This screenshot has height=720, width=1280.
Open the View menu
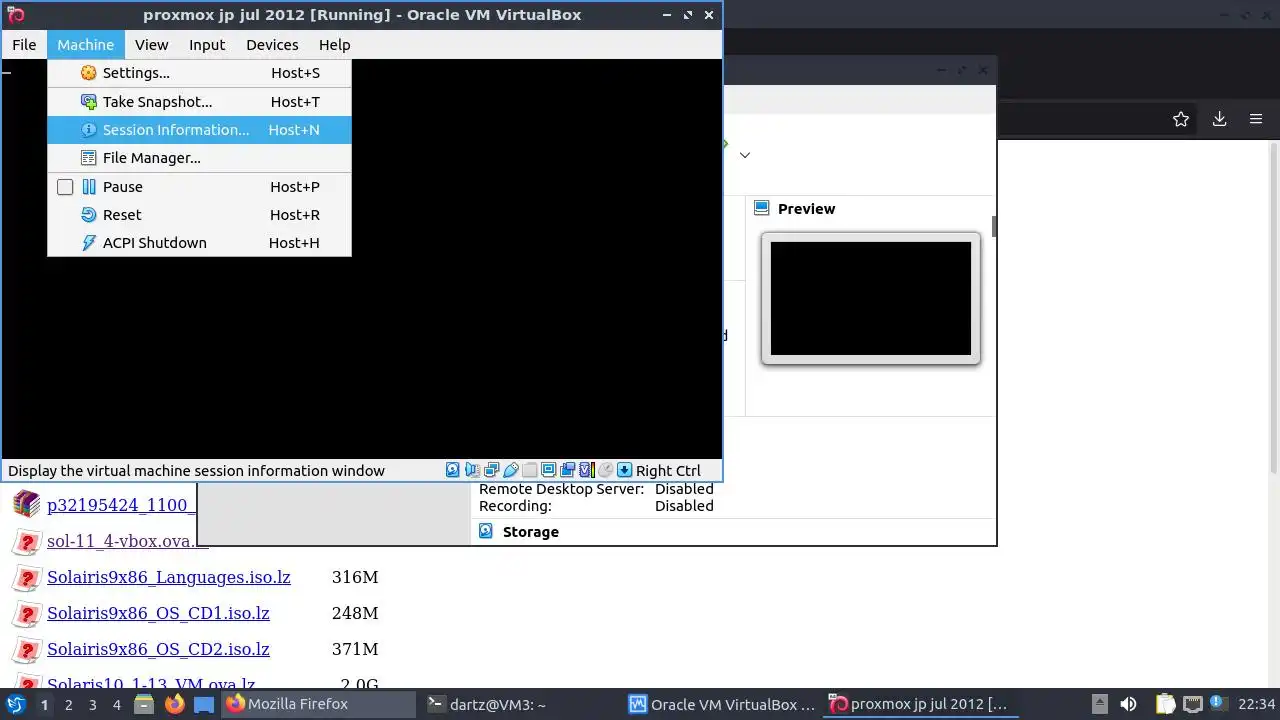(152, 45)
